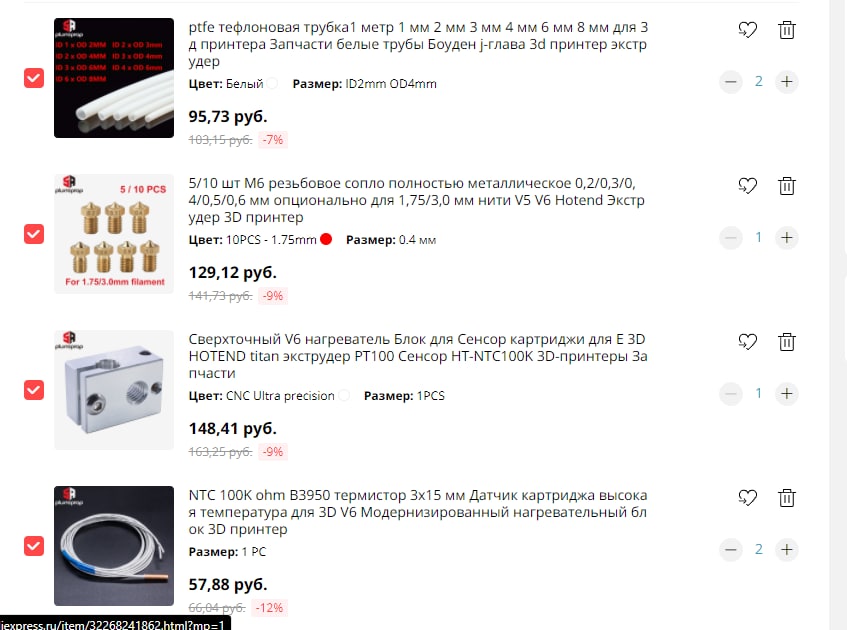Decrease PTFE tube quantity with minus
Image resolution: width=847 pixels, height=630 pixels.
[730, 82]
